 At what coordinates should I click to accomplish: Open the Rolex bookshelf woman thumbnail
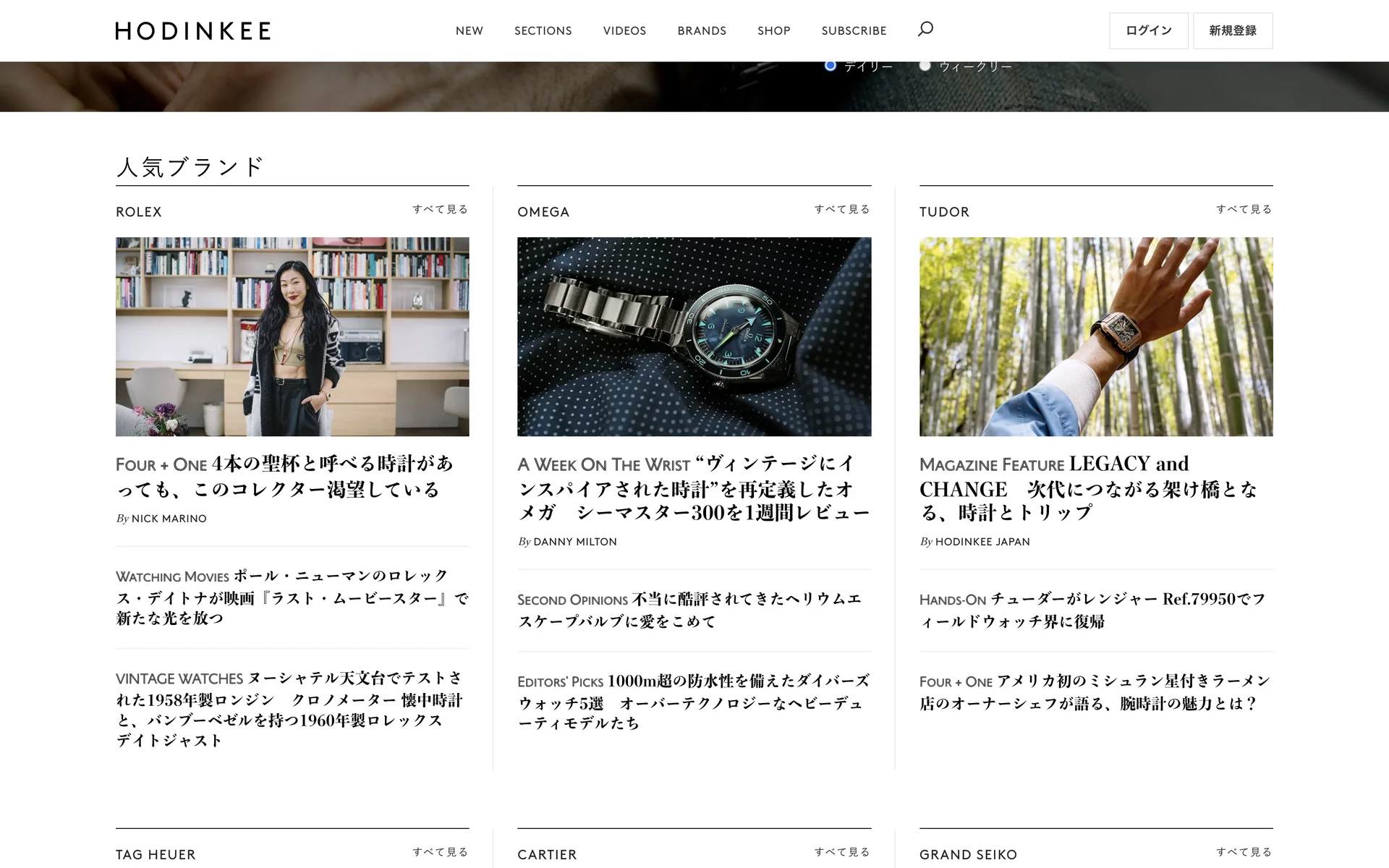click(x=292, y=336)
